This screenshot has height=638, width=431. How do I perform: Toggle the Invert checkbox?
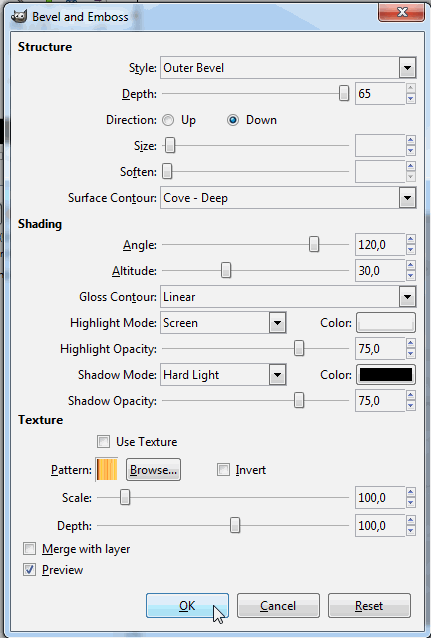coord(223,470)
